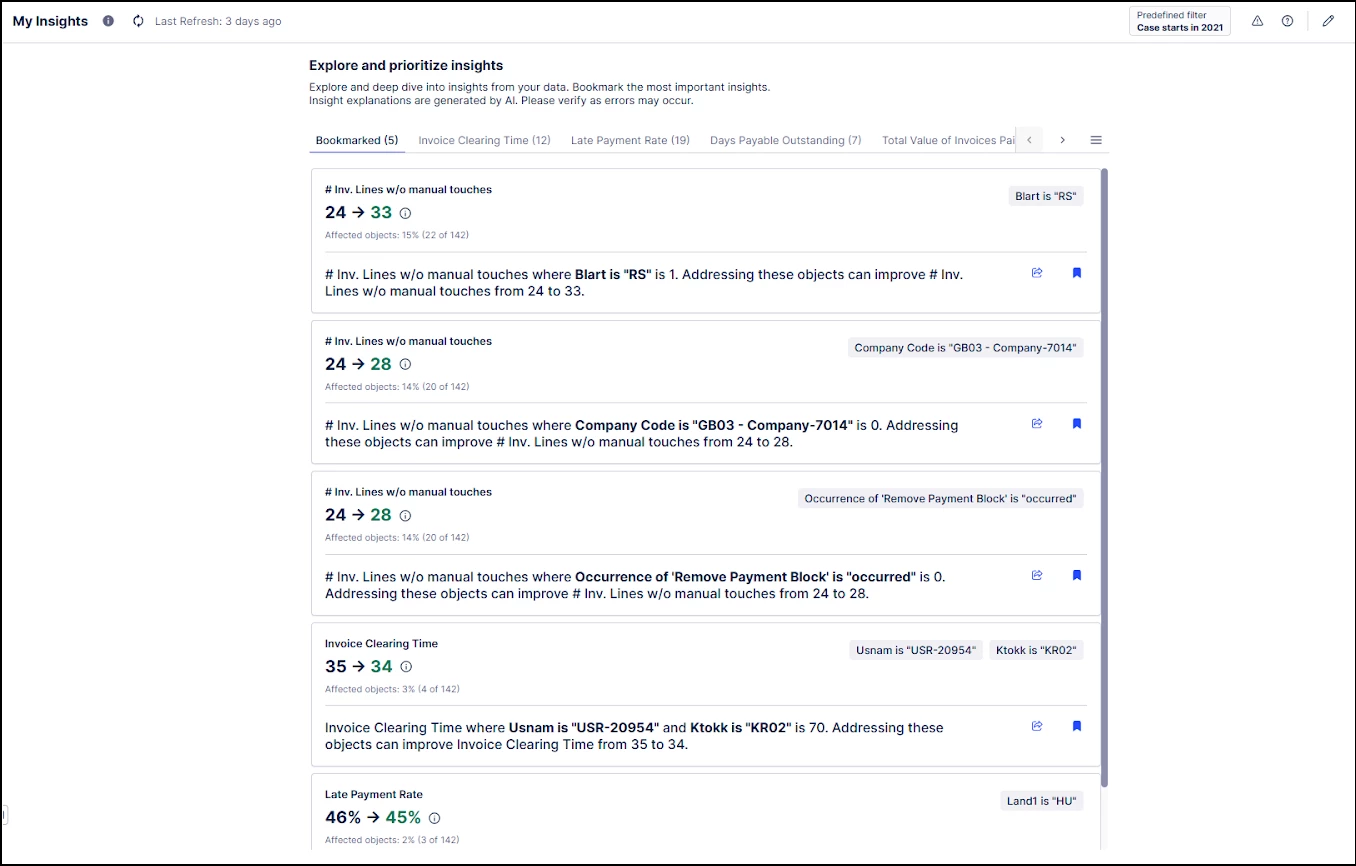Share the Company Code GB03 insight
The width and height of the screenshot is (1356, 866).
[x=1037, y=423]
